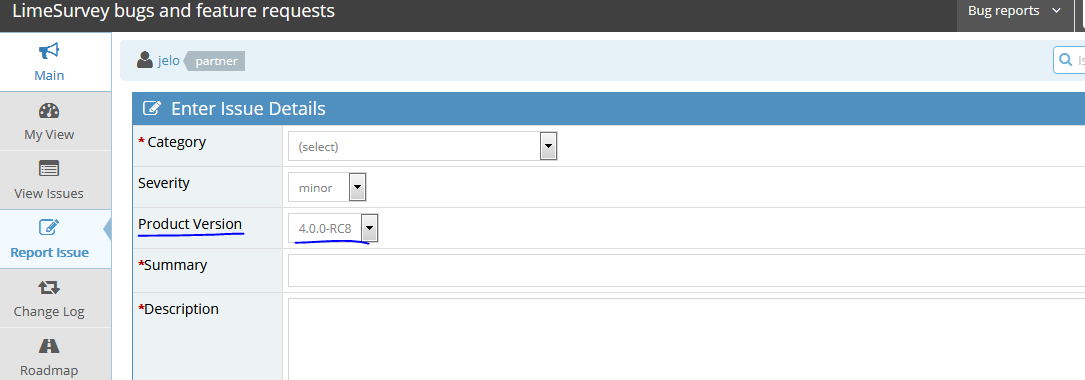Expand the Severity minor dropdown
Image resolution: width=1085 pixels, height=380 pixels.
[327, 188]
